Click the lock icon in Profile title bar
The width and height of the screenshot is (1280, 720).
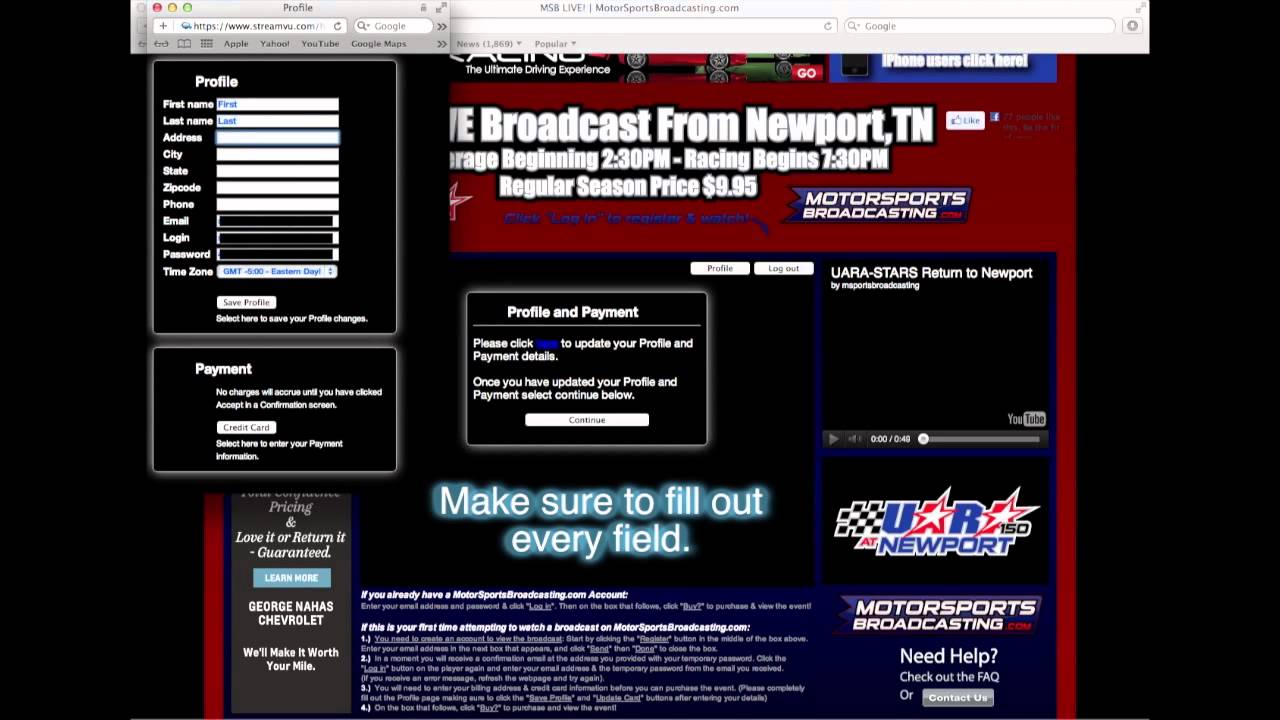click(x=423, y=8)
